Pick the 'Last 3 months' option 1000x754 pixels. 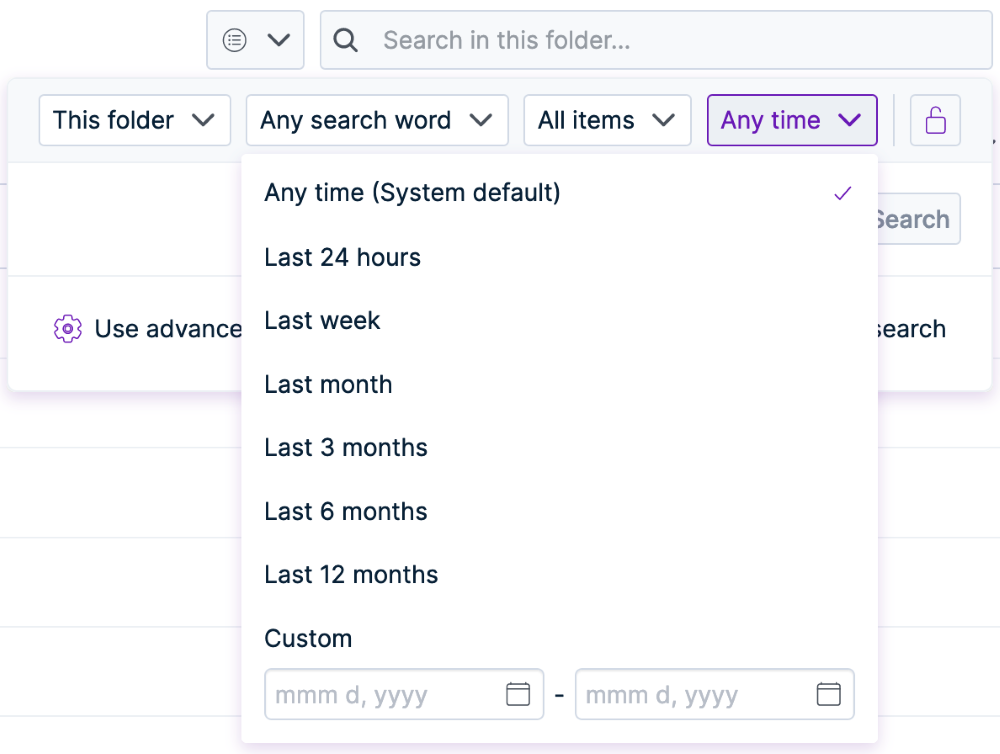[559, 447]
